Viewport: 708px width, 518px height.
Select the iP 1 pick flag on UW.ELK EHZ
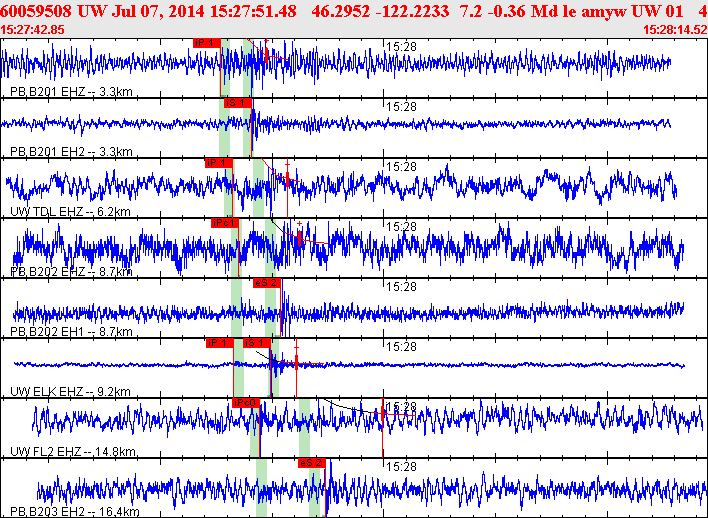tap(220, 343)
